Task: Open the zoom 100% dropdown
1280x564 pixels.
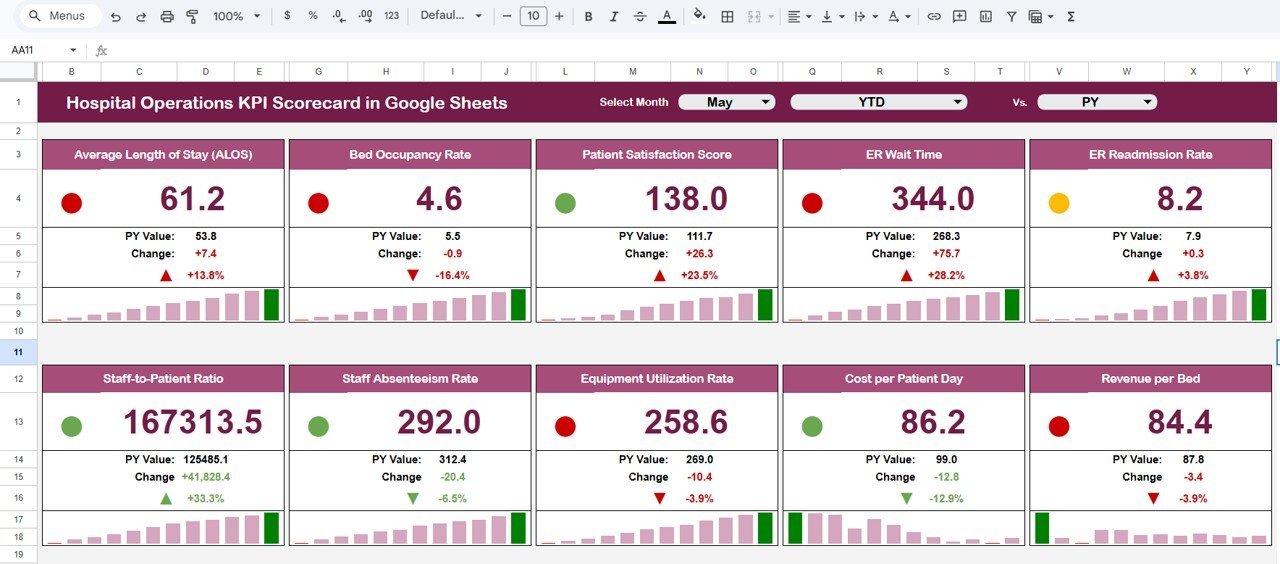Action: tap(236, 16)
